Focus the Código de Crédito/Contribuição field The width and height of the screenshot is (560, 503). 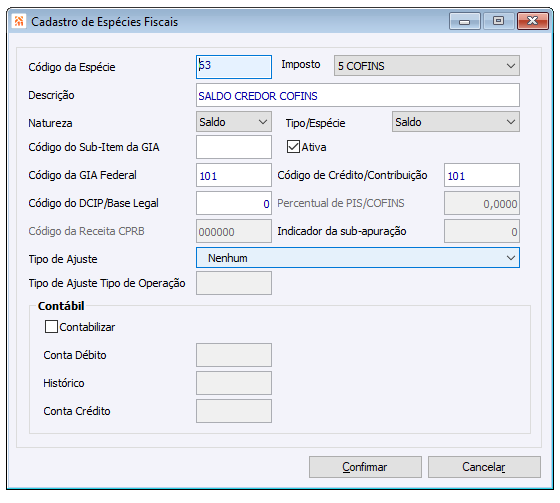click(x=481, y=175)
